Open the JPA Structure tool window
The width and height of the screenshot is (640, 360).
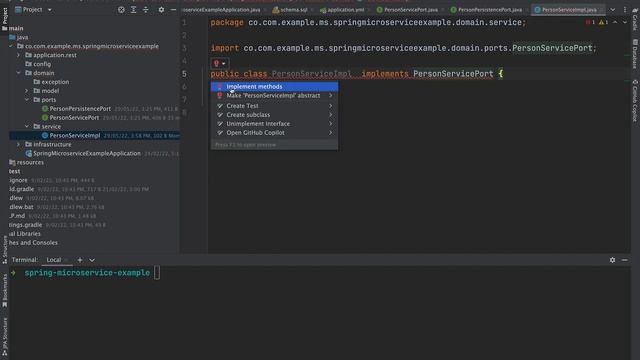click(4, 336)
